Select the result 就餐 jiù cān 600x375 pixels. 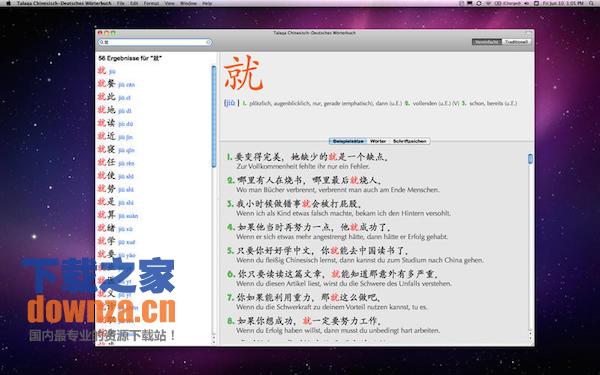(x=116, y=84)
